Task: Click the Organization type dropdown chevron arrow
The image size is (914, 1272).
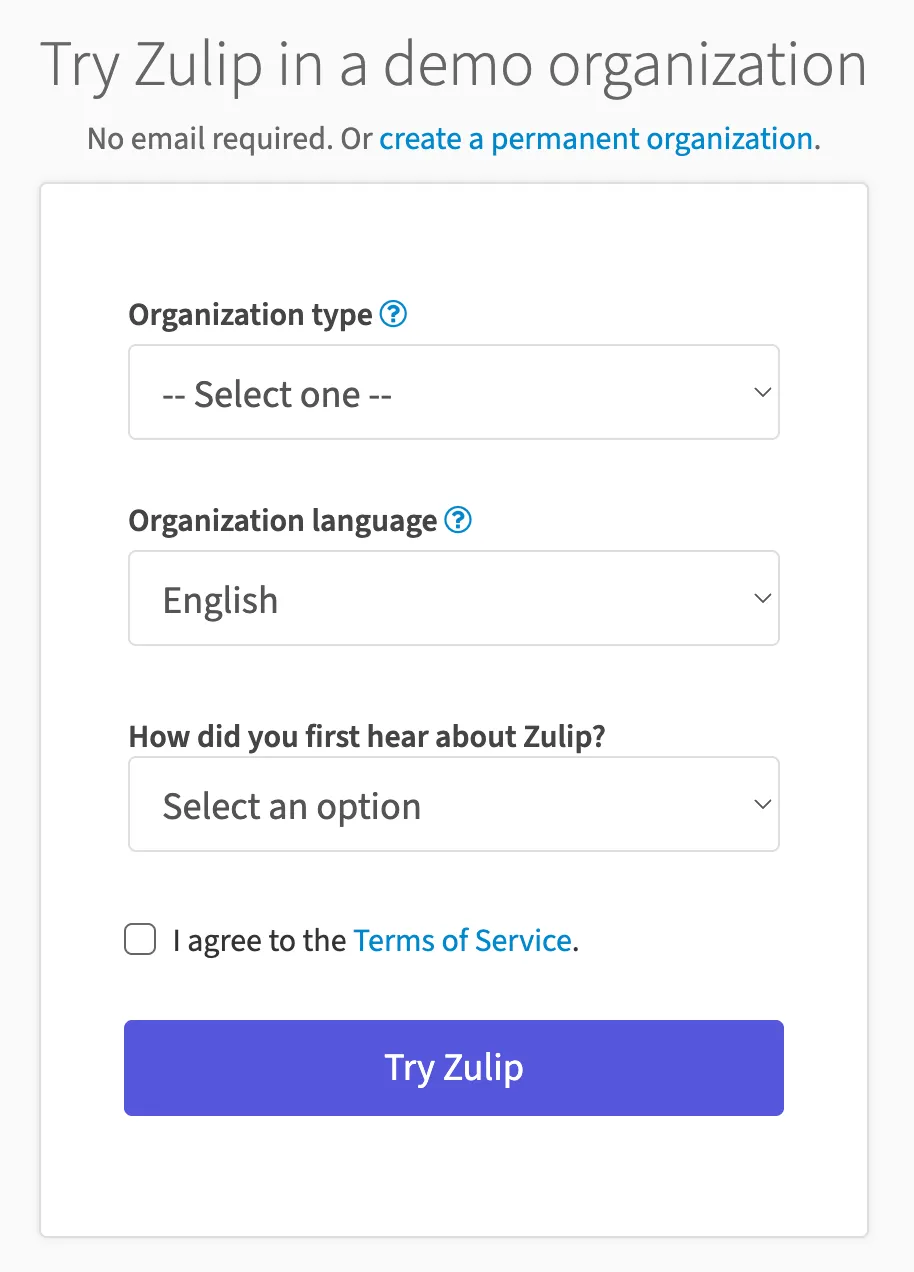Action: (x=762, y=393)
